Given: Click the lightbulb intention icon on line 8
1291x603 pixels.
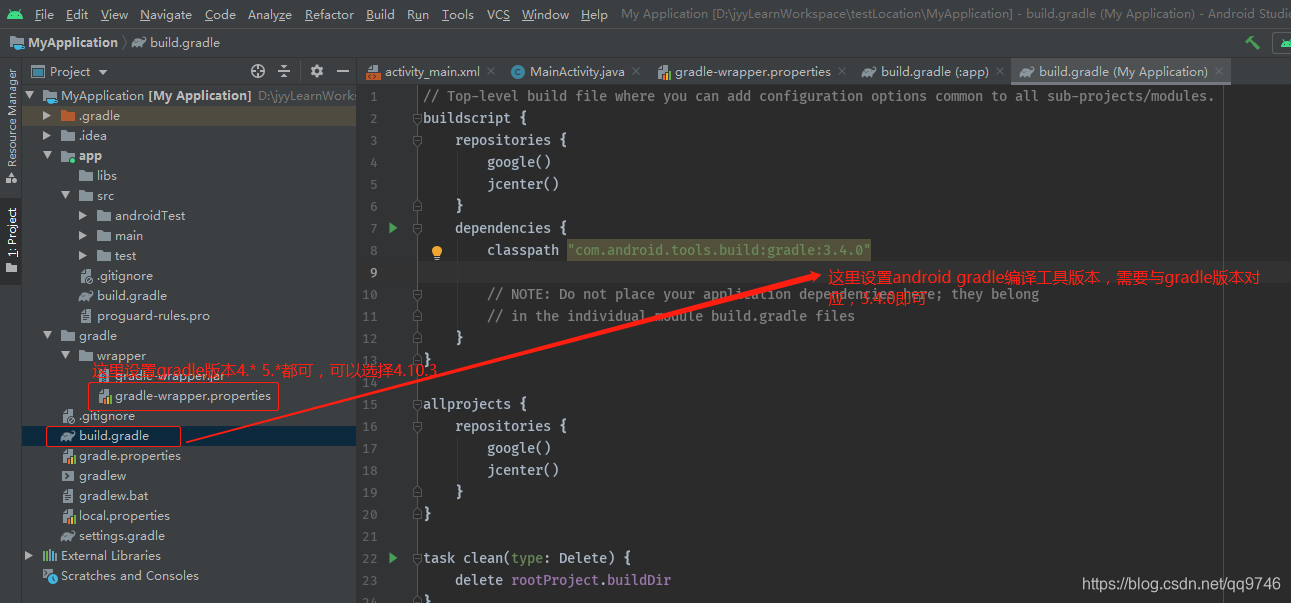Looking at the screenshot, I should [437, 252].
